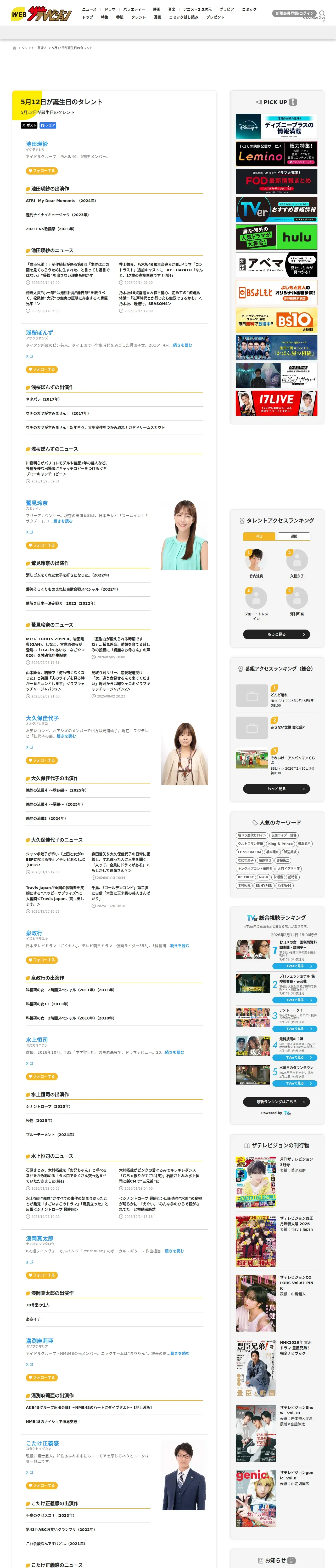Open the ニュース menu item

[x=89, y=9]
